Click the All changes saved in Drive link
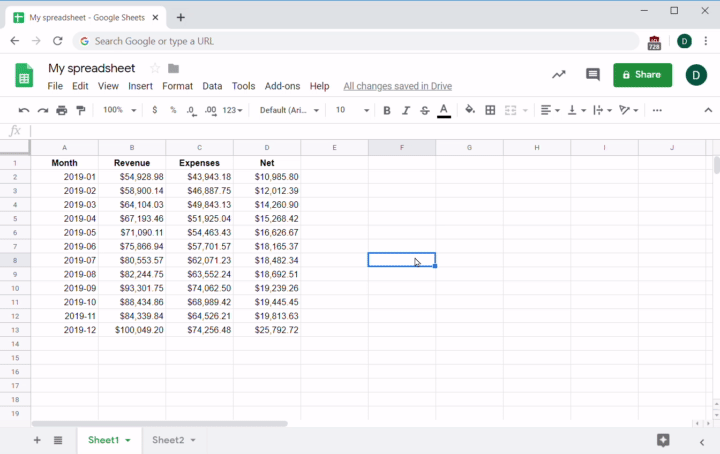The image size is (720, 454). click(x=397, y=87)
